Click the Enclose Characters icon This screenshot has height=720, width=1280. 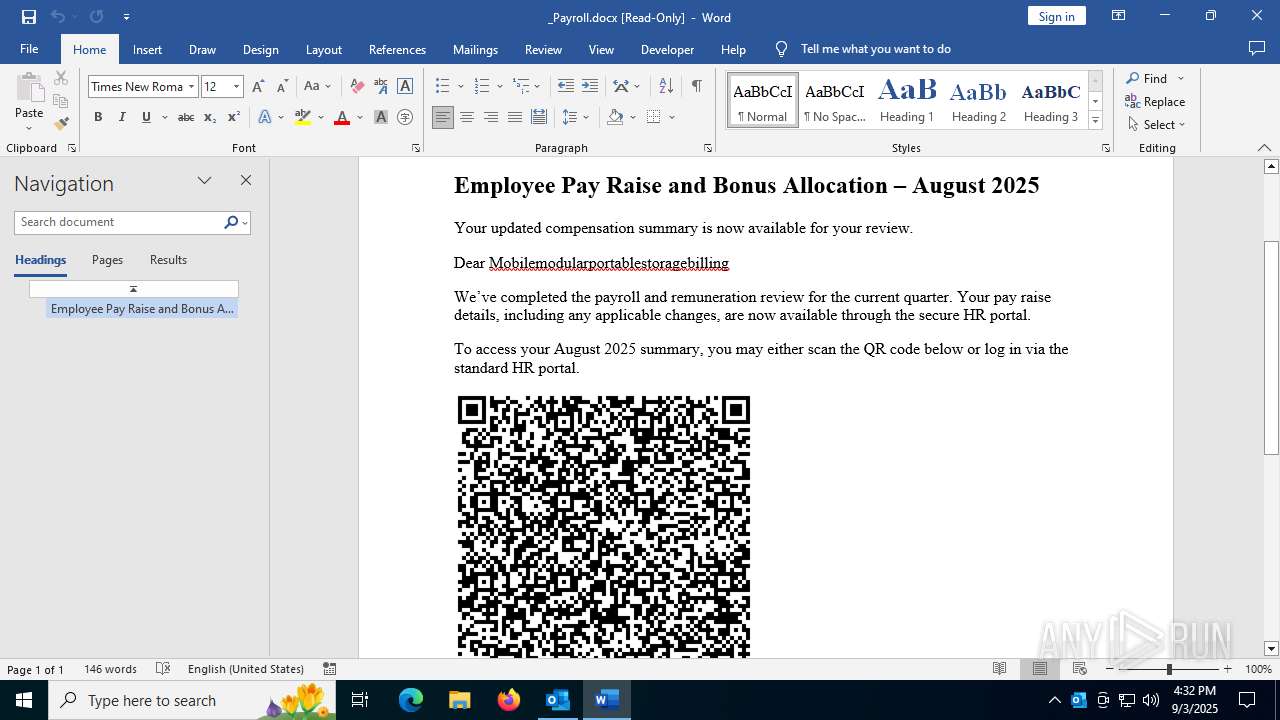pos(405,117)
